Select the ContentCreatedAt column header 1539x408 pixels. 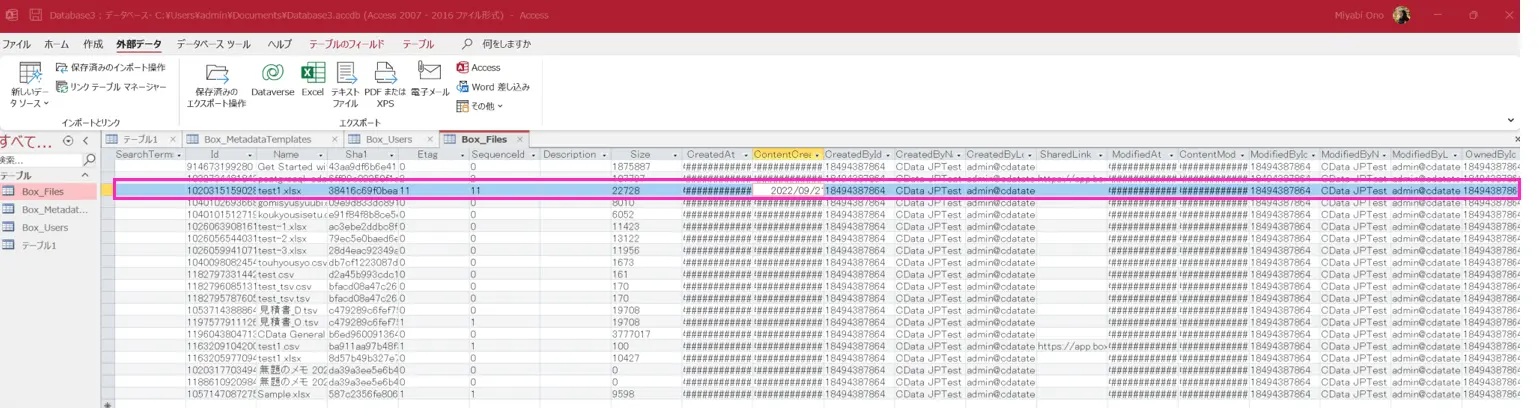pyautogui.click(x=787, y=155)
